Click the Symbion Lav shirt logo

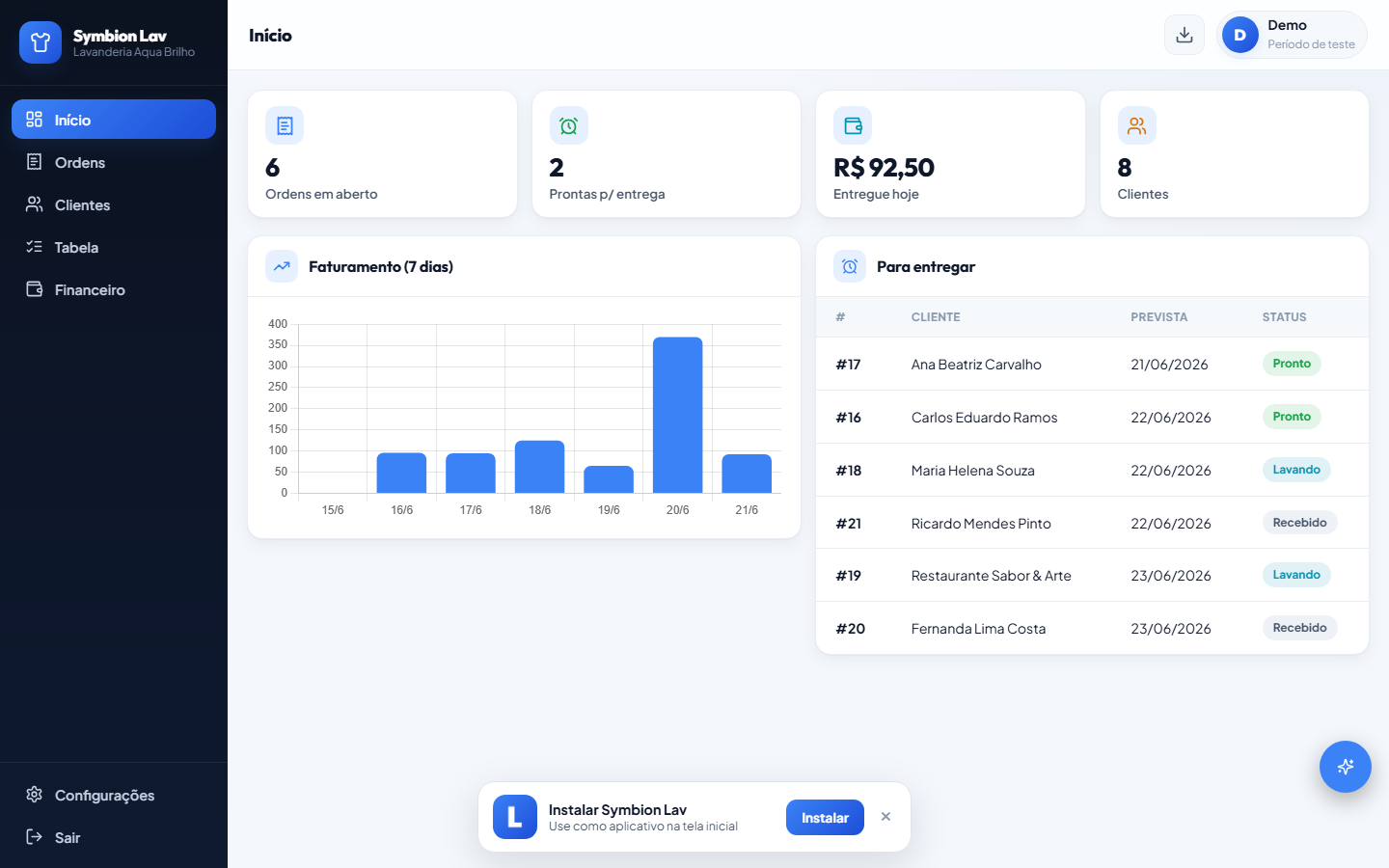[41, 42]
